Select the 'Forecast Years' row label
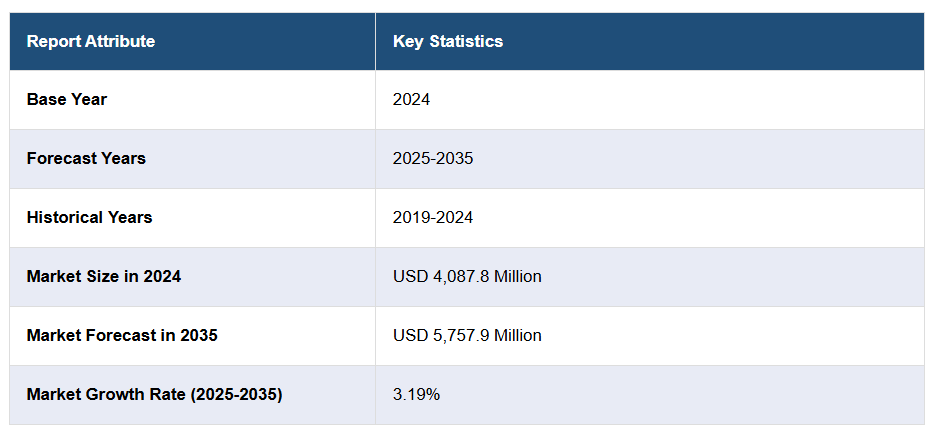Image resolution: width=930 pixels, height=426 pixels. (x=86, y=158)
